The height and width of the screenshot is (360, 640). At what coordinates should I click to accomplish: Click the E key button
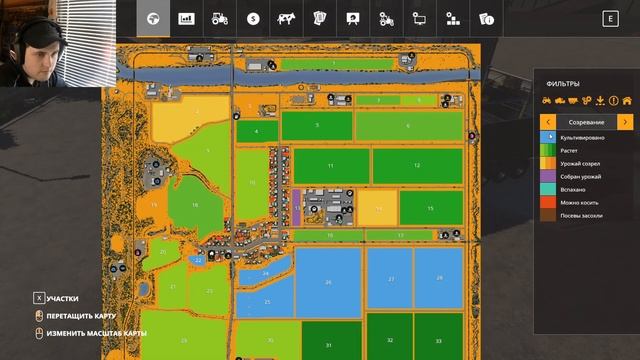610,19
